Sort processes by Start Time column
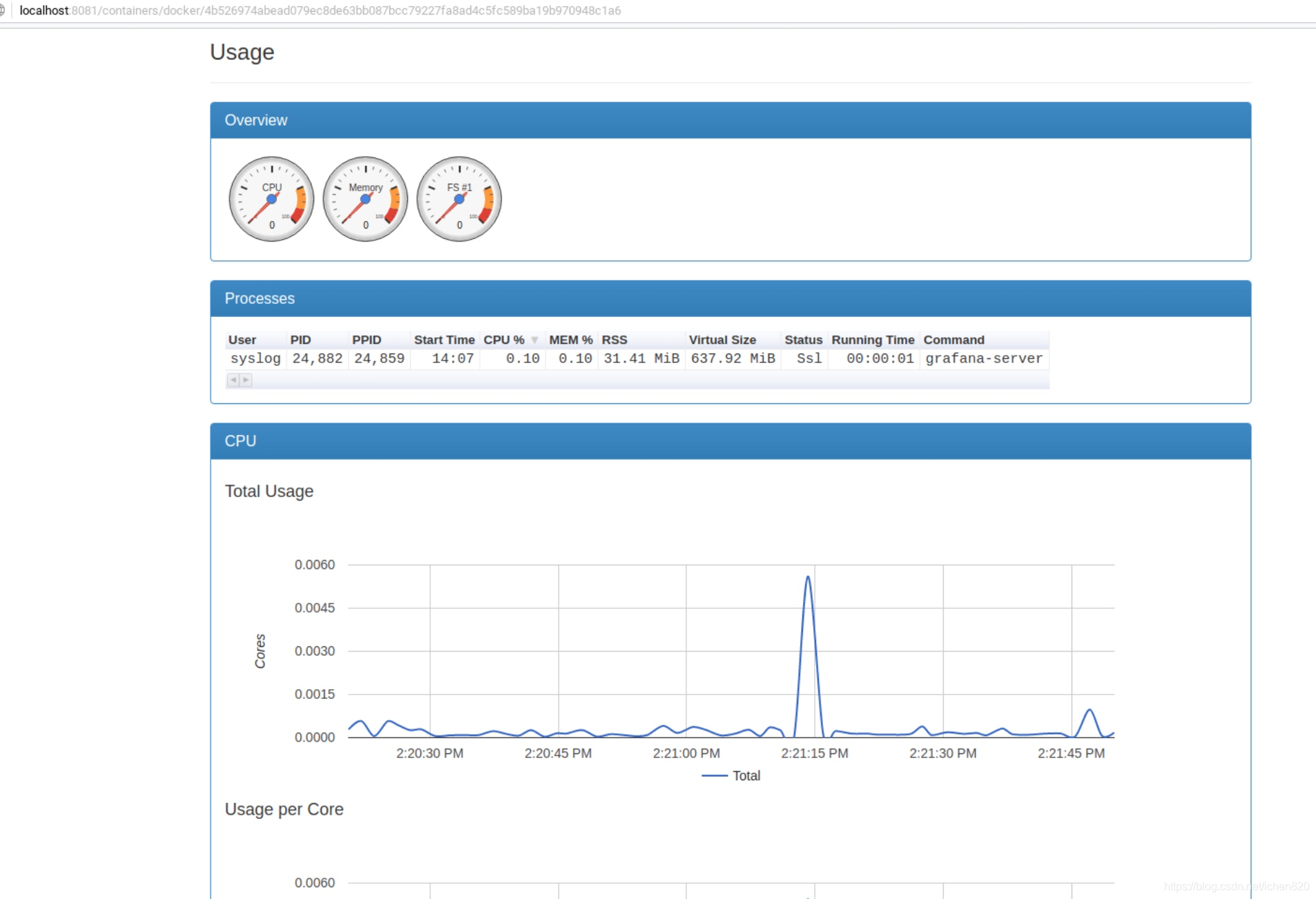Image resolution: width=1316 pixels, height=899 pixels. 444,340
